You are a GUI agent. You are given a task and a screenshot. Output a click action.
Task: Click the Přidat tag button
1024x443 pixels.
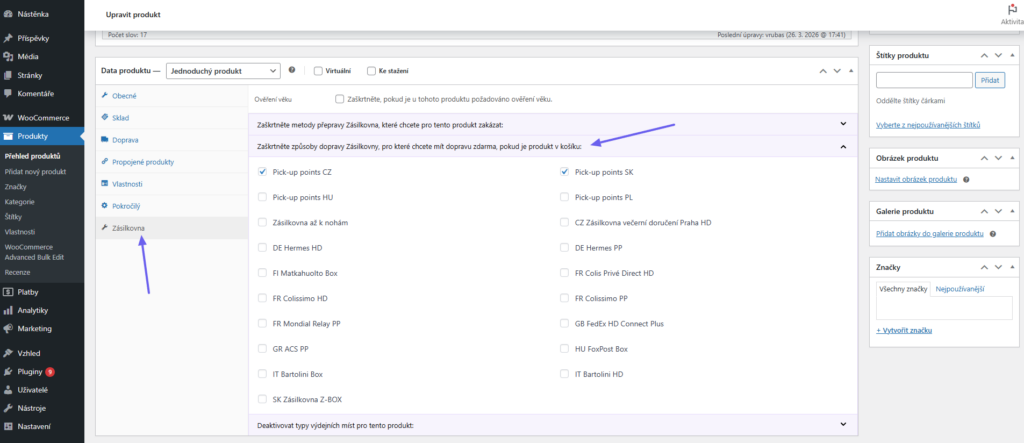click(990, 80)
